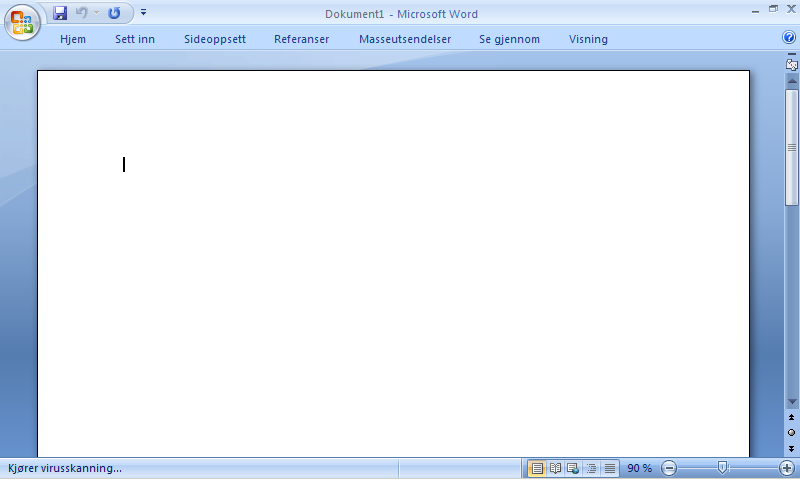The image size is (800, 480).
Task: Click the Undo arrow icon
Action: tap(82, 13)
